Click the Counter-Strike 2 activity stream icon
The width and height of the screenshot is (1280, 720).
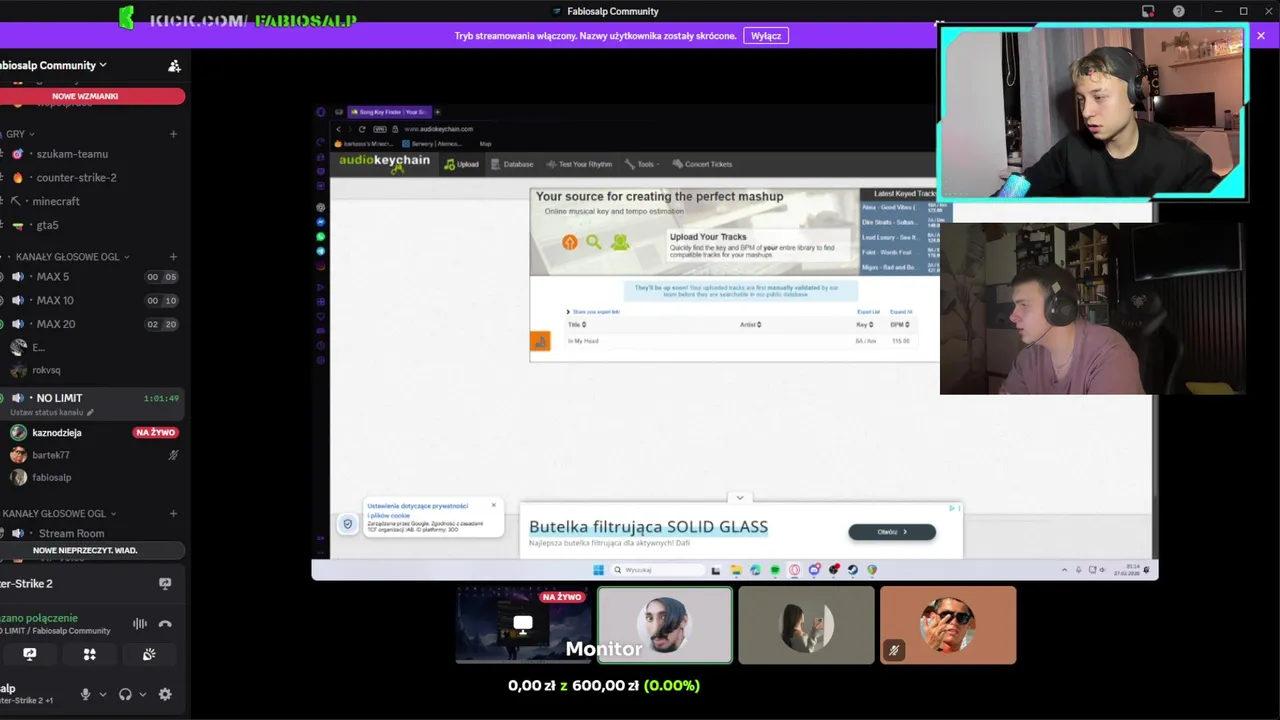pos(165,584)
